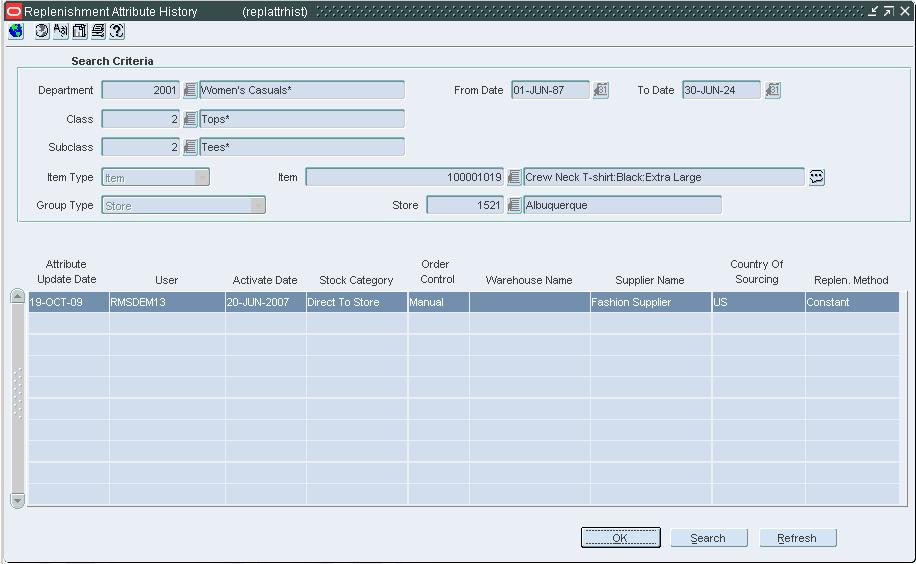Open help with the question mark icon
Screen dimensions: 916x564
click(x=117, y=31)
